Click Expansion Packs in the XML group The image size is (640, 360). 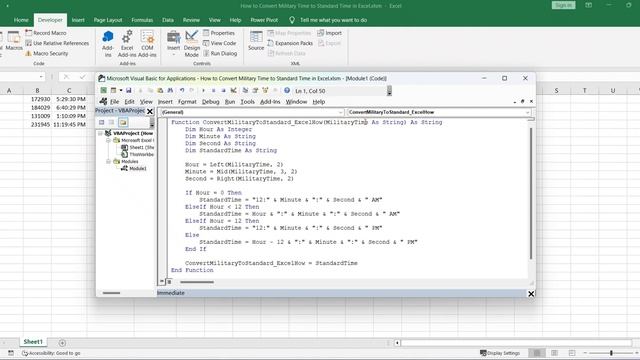pos(290,43)
